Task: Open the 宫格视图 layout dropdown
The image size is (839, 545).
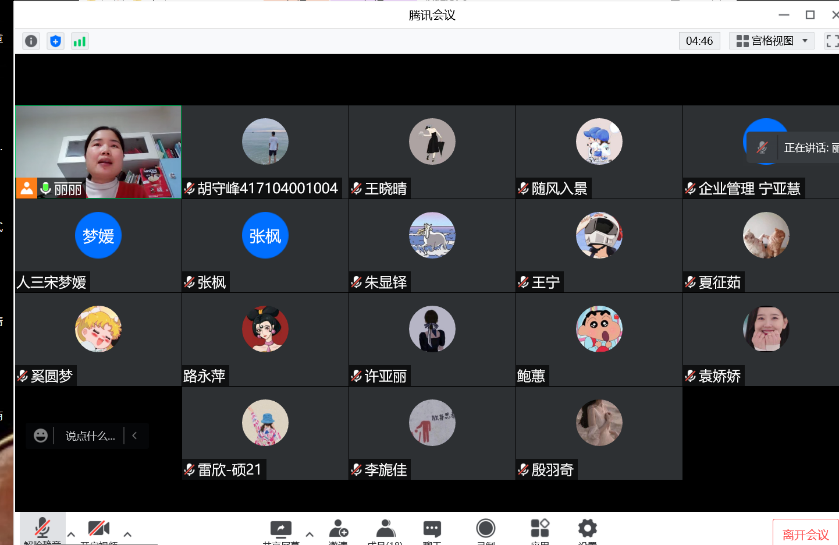Action: coord(771,41)
